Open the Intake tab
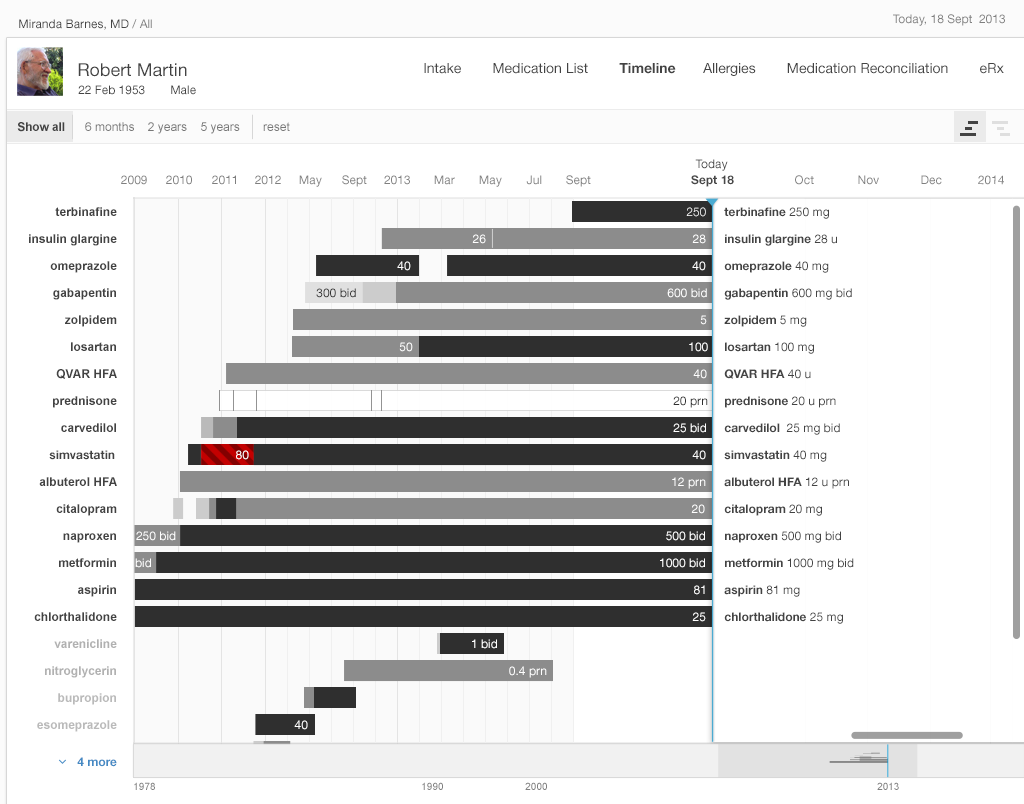Image resolution: width=1024 pixels, height=804 pixels. [x=442, y=69]
